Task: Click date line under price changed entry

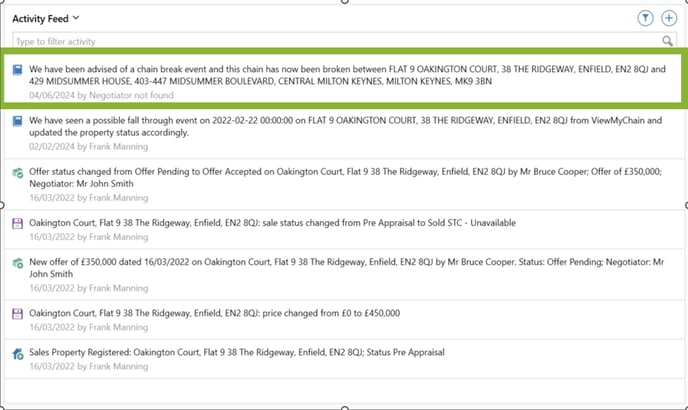Action: point(89,327)
